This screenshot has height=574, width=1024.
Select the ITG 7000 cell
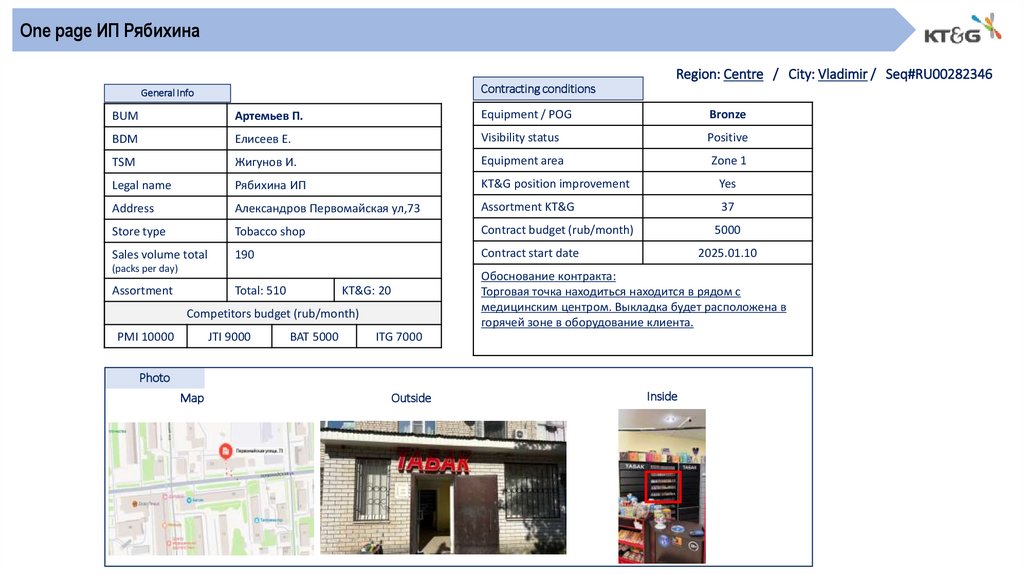pos(399,336)
